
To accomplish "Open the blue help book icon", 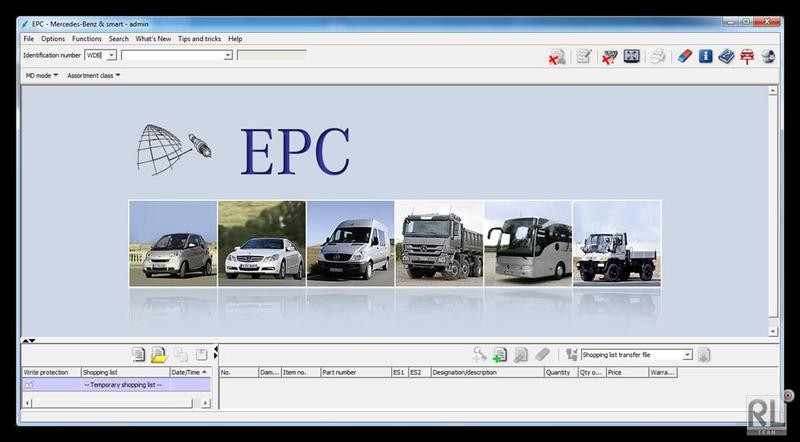I will tap(726, 56).
